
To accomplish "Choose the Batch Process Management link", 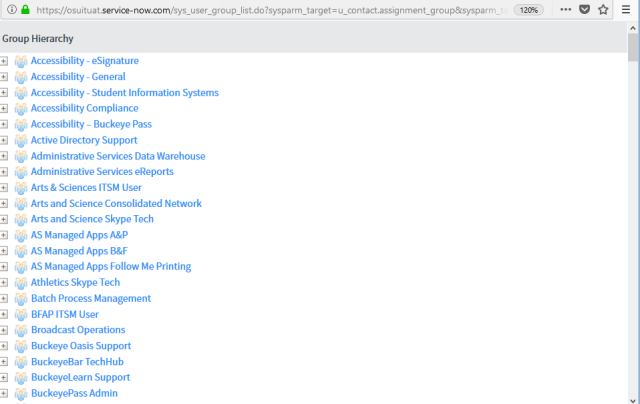I will pos(91,298).
